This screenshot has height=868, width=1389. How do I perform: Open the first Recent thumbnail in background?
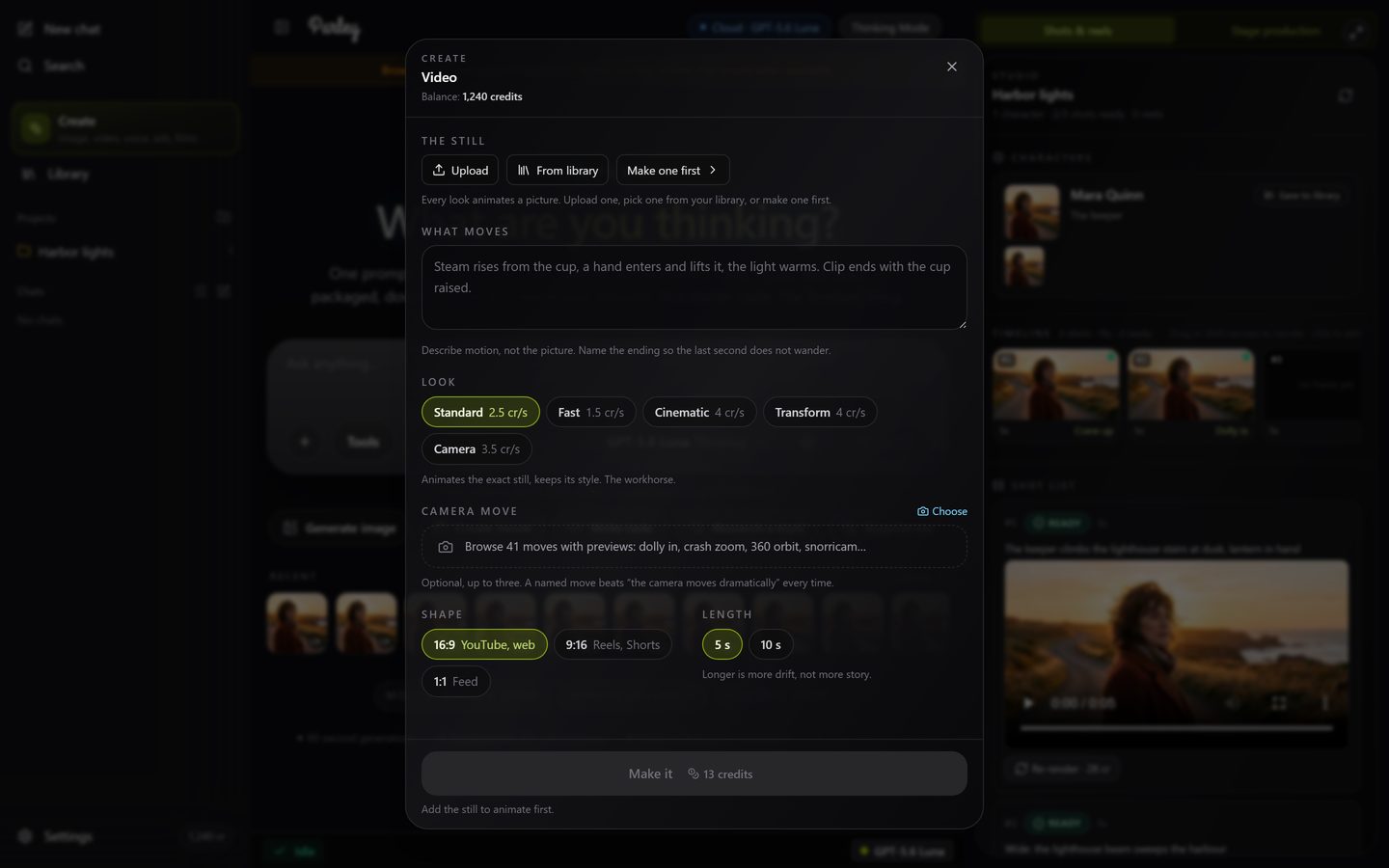296,623
